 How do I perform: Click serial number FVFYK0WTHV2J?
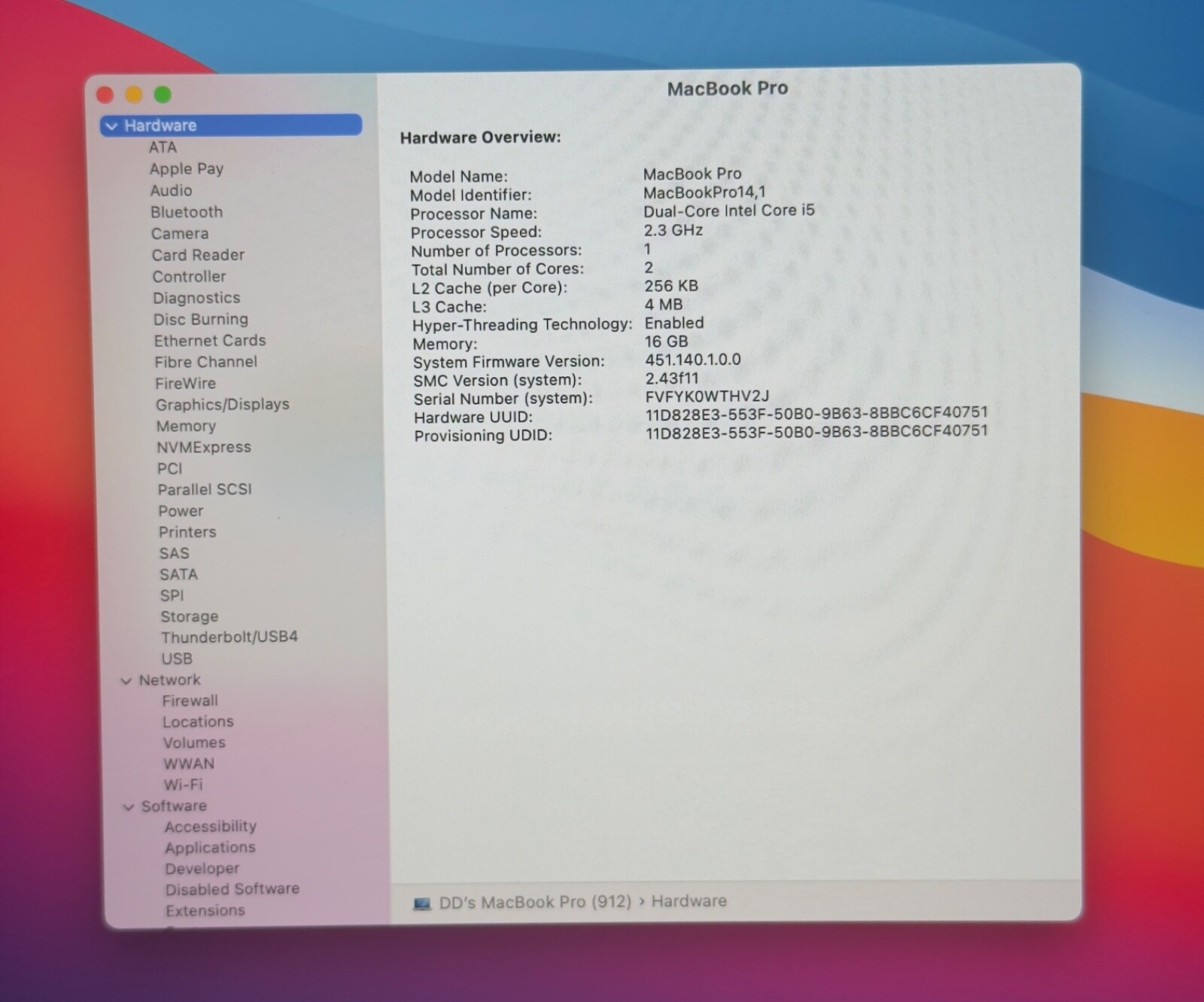(x=707, y=396)
